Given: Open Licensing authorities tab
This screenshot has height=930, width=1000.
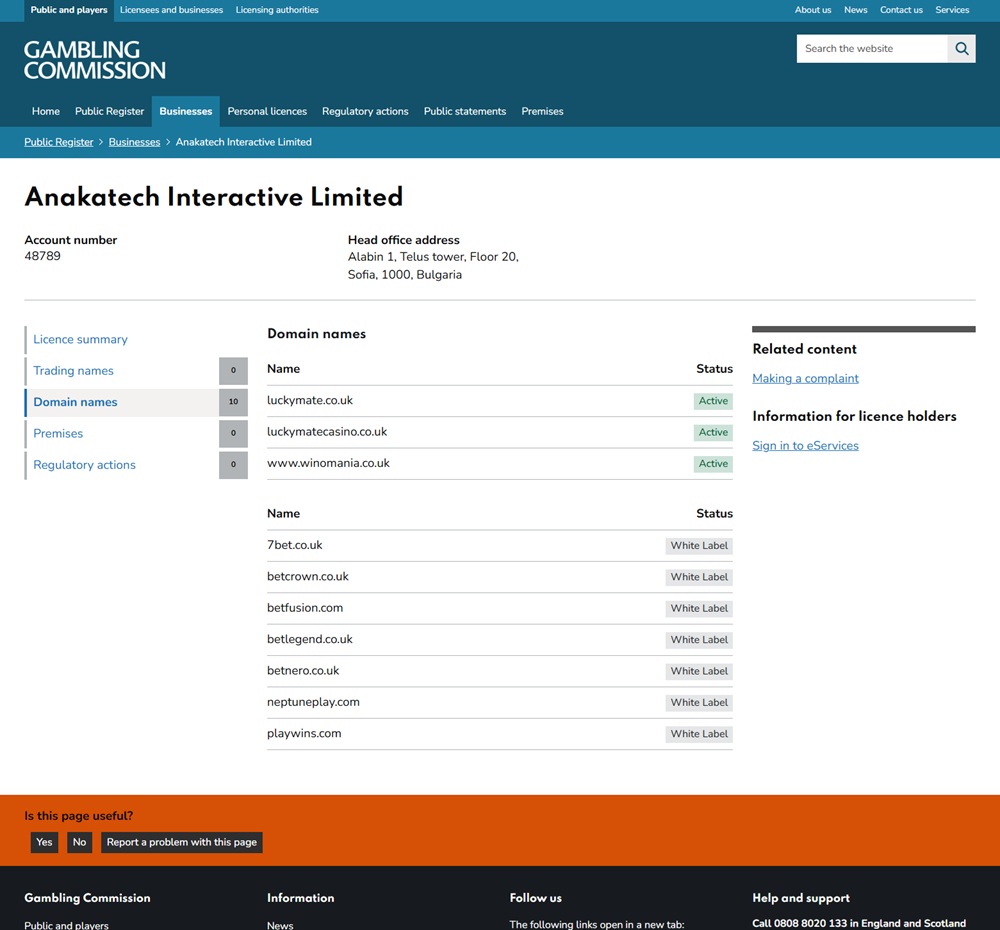Looking at the screenshot, I should (277, 10).
